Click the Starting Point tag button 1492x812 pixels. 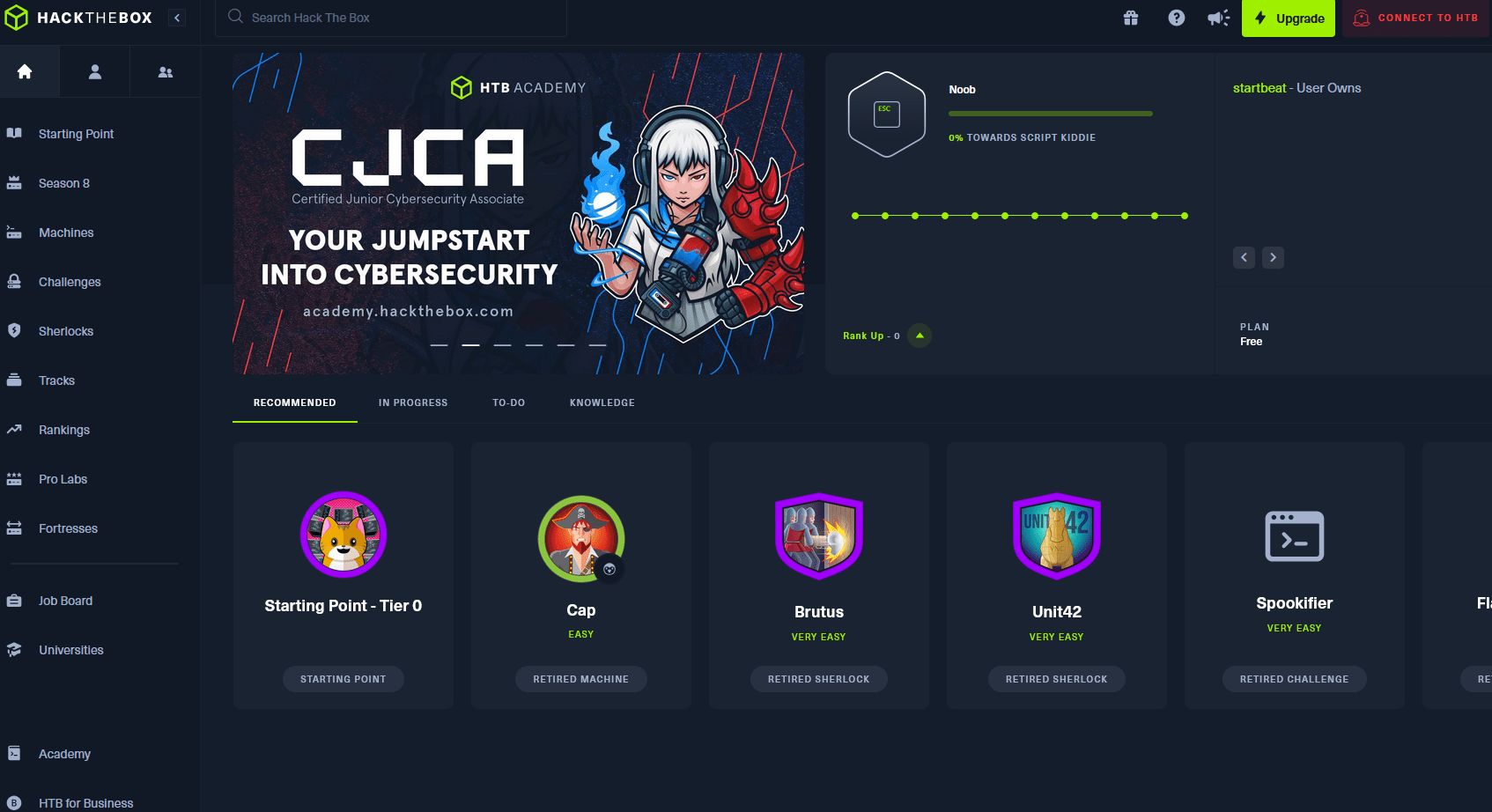(x=343, y=679)
